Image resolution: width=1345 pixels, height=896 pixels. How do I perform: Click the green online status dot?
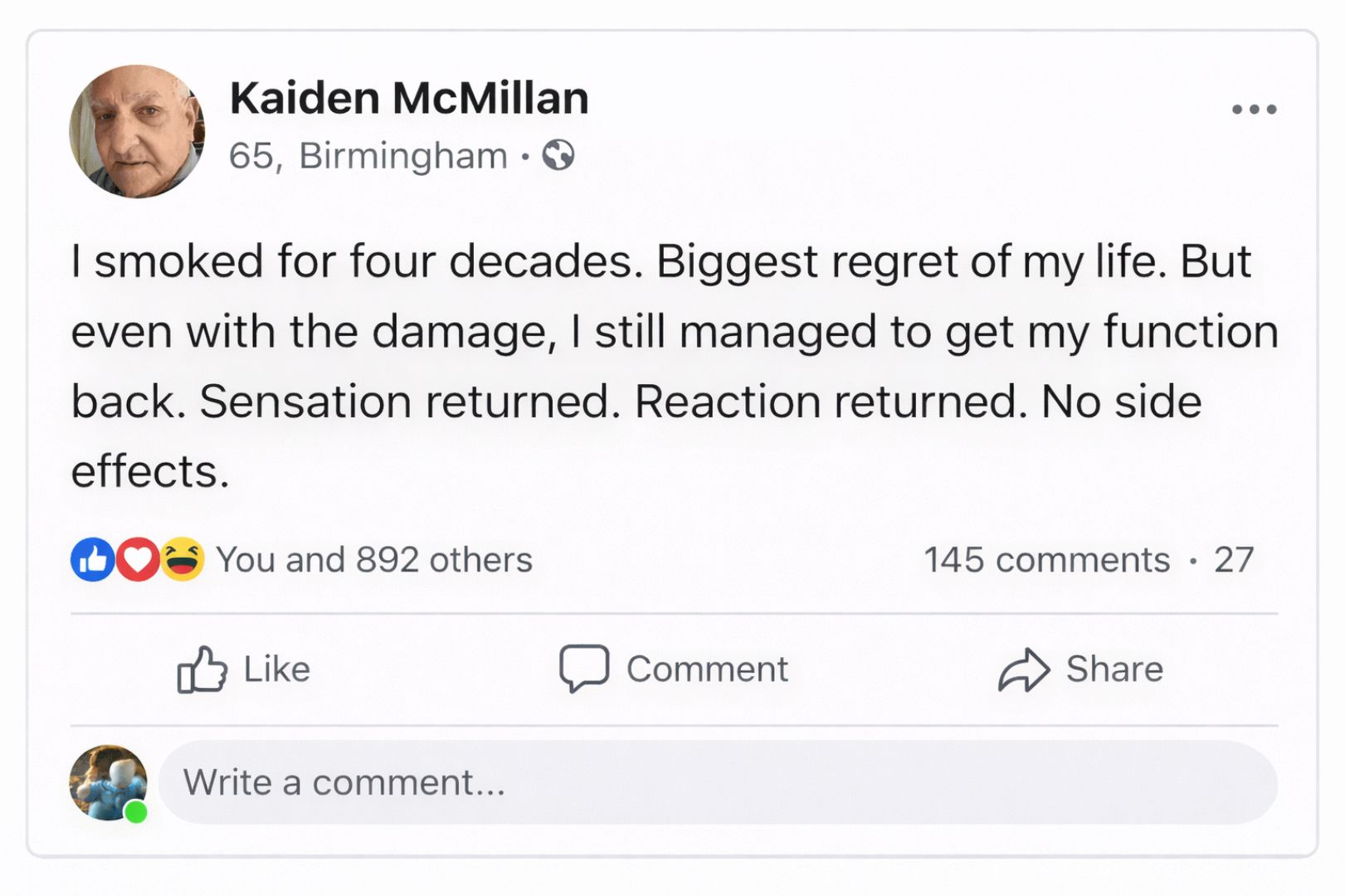pyautogui.click(x=136, y=812)
